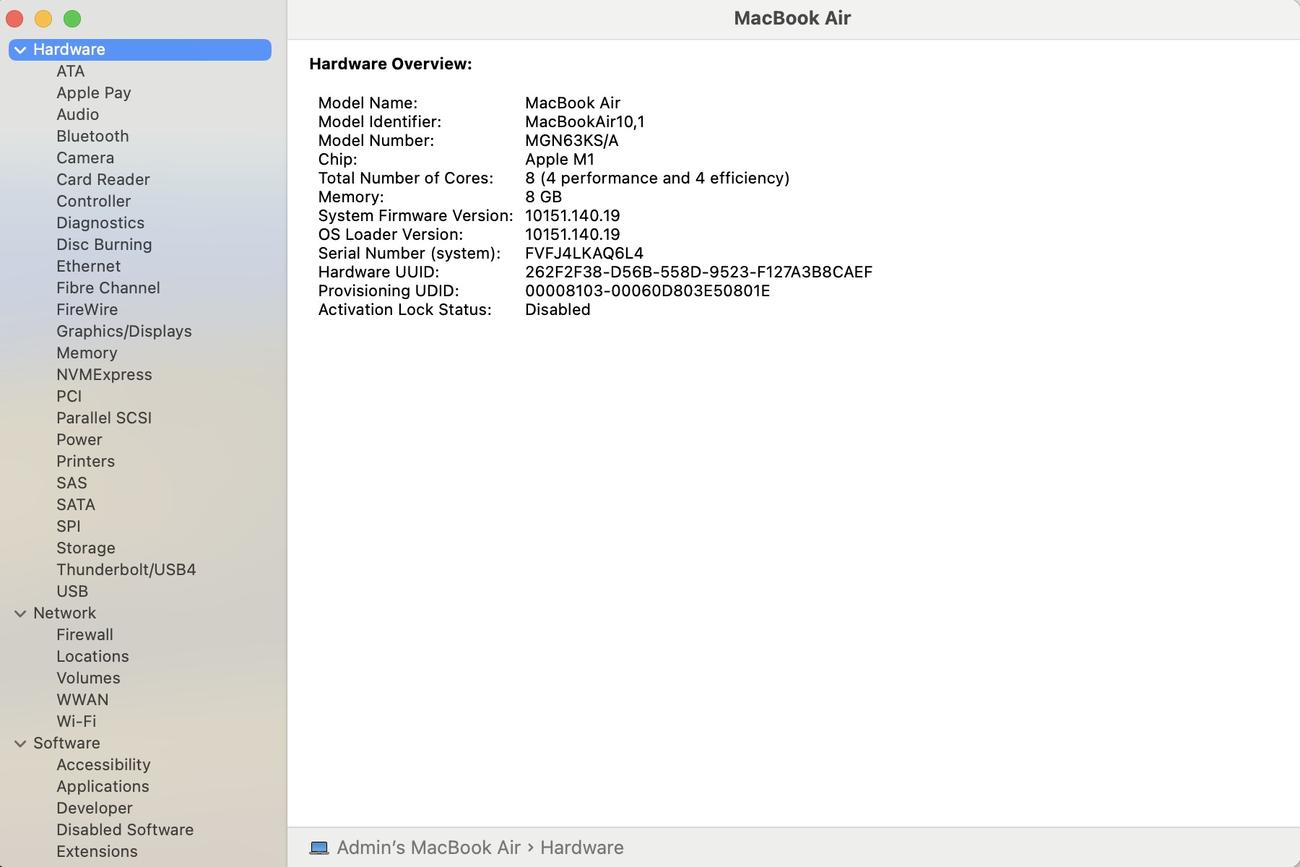1300x867 pixels.
Task: Open the Camera sidebar entry
Action: (85, 158)
